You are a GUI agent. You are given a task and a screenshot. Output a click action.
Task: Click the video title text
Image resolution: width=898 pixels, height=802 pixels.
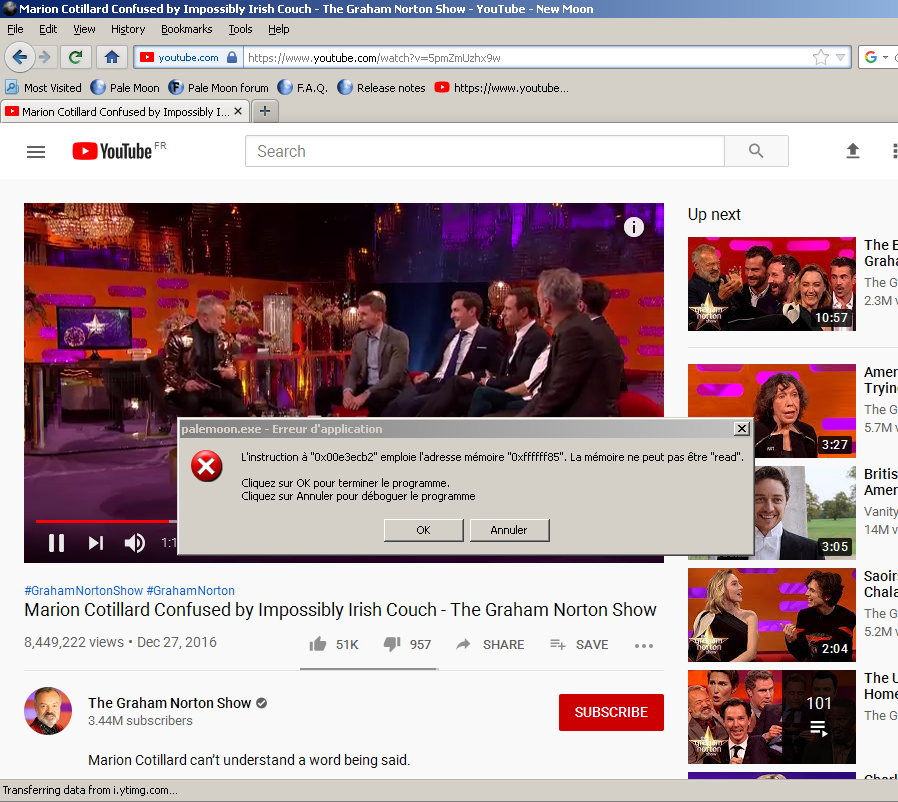pyautogui.click(x=340, y=610)
